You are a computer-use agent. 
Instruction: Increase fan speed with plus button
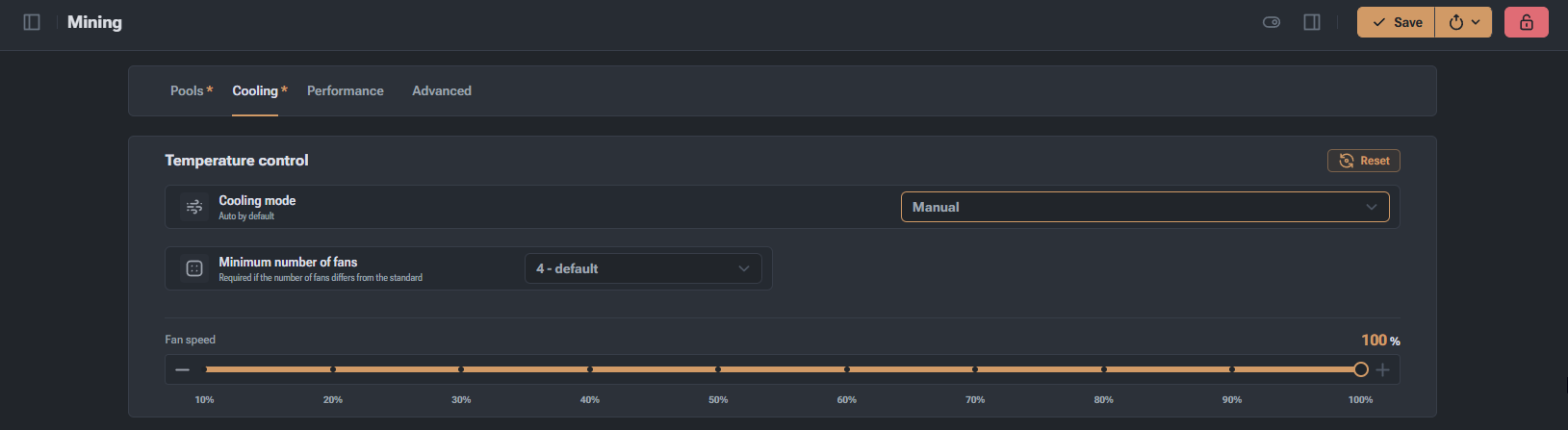(x=1383, y=369)
